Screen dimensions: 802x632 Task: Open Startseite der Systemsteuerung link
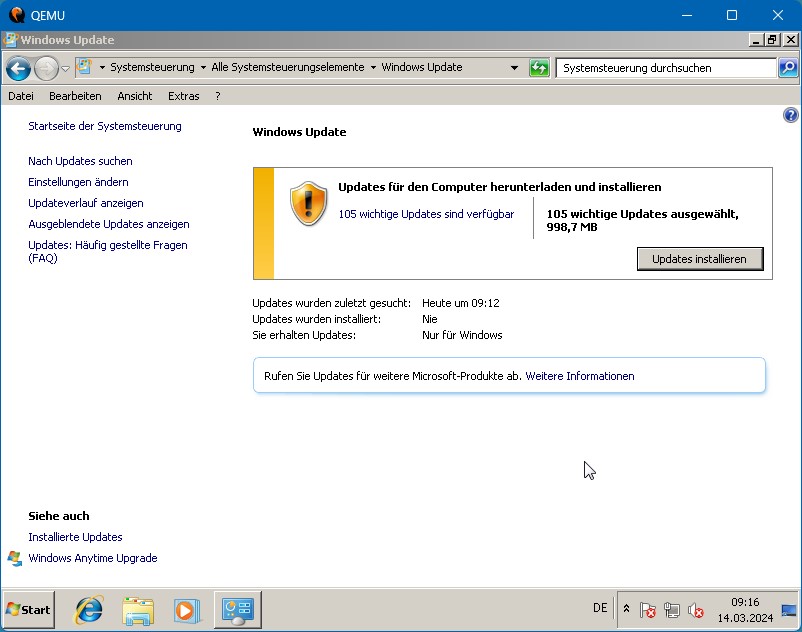105,126
